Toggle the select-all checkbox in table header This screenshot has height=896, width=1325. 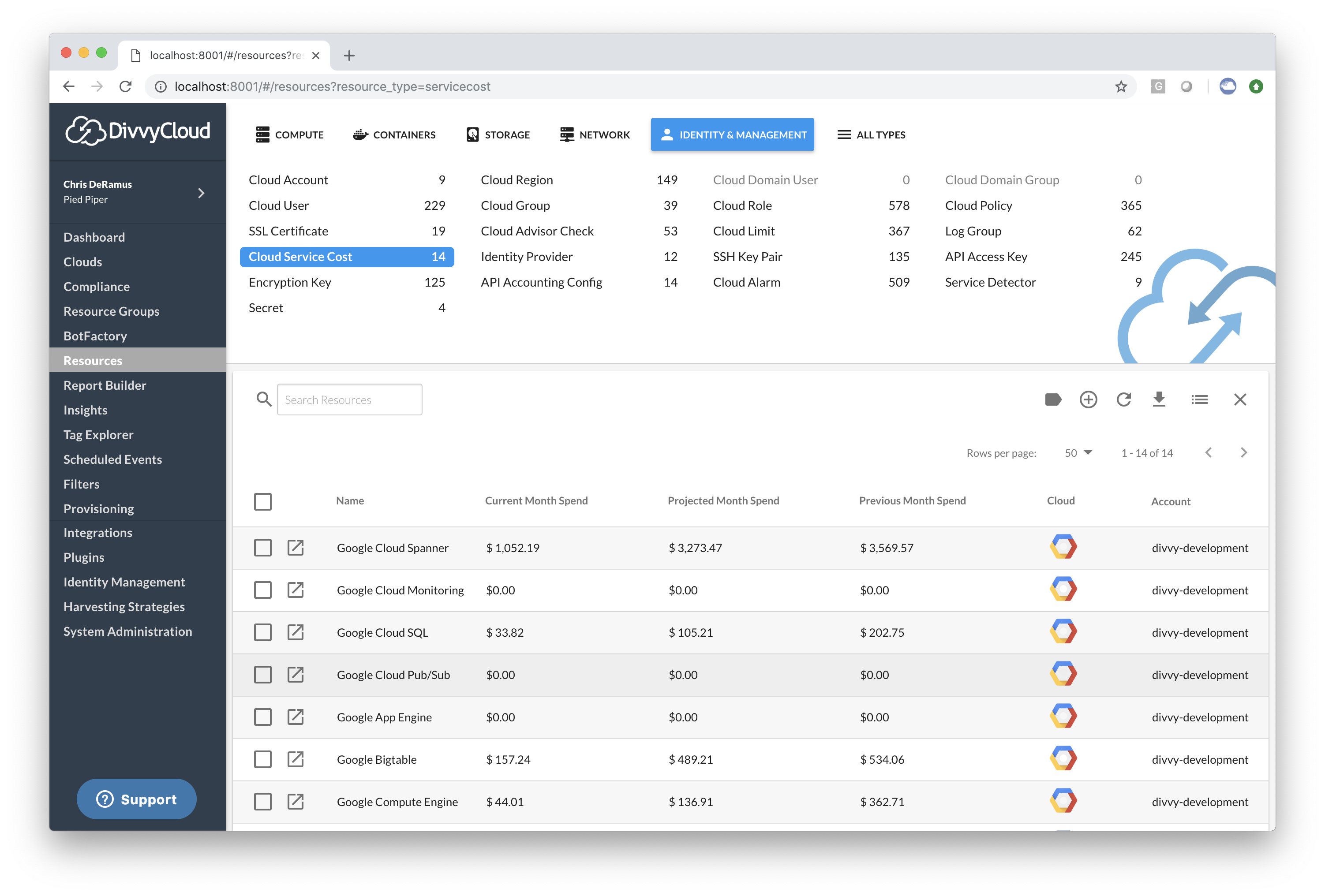tap(262, 502)
